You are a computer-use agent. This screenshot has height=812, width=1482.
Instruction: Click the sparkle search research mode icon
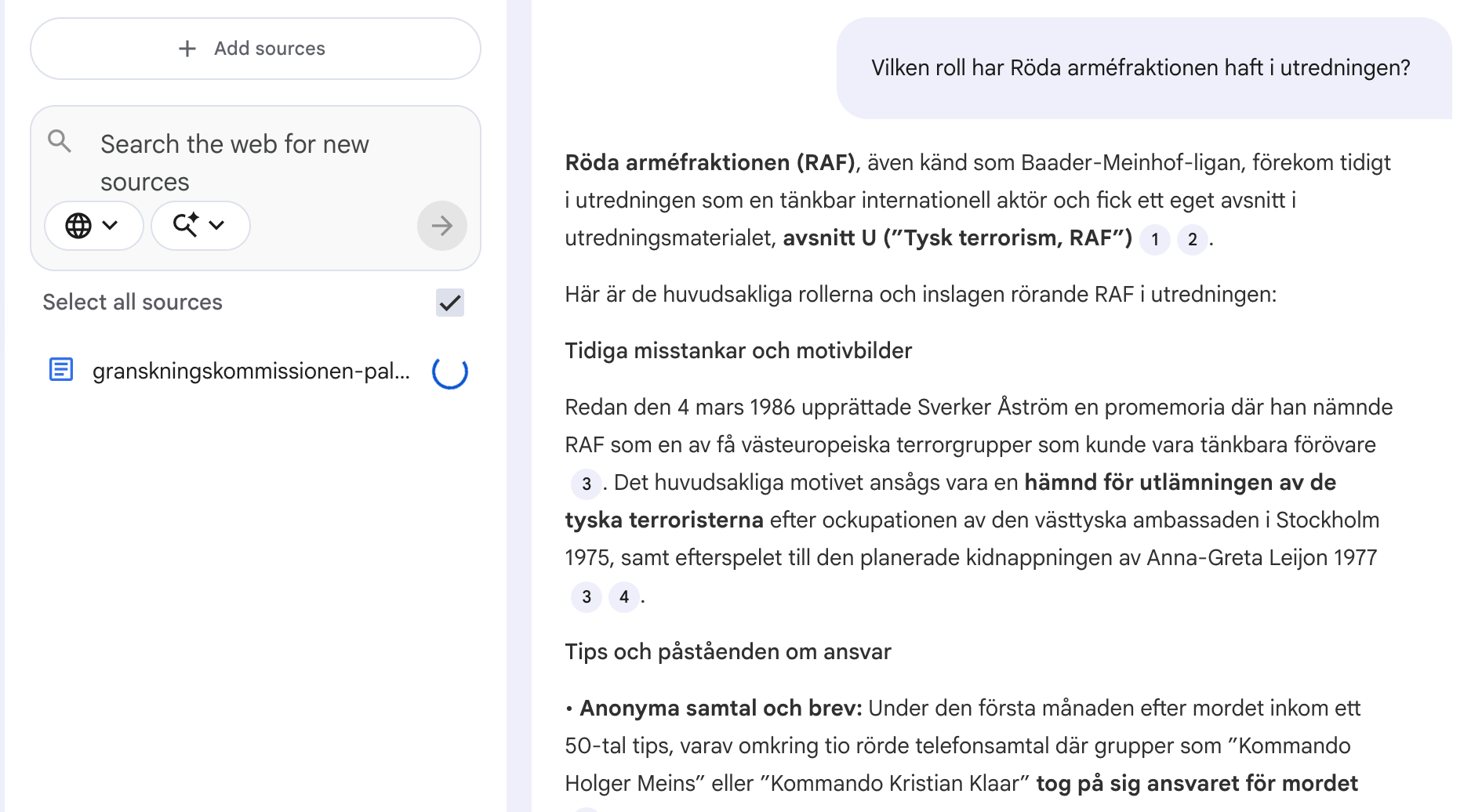(186, 226)
